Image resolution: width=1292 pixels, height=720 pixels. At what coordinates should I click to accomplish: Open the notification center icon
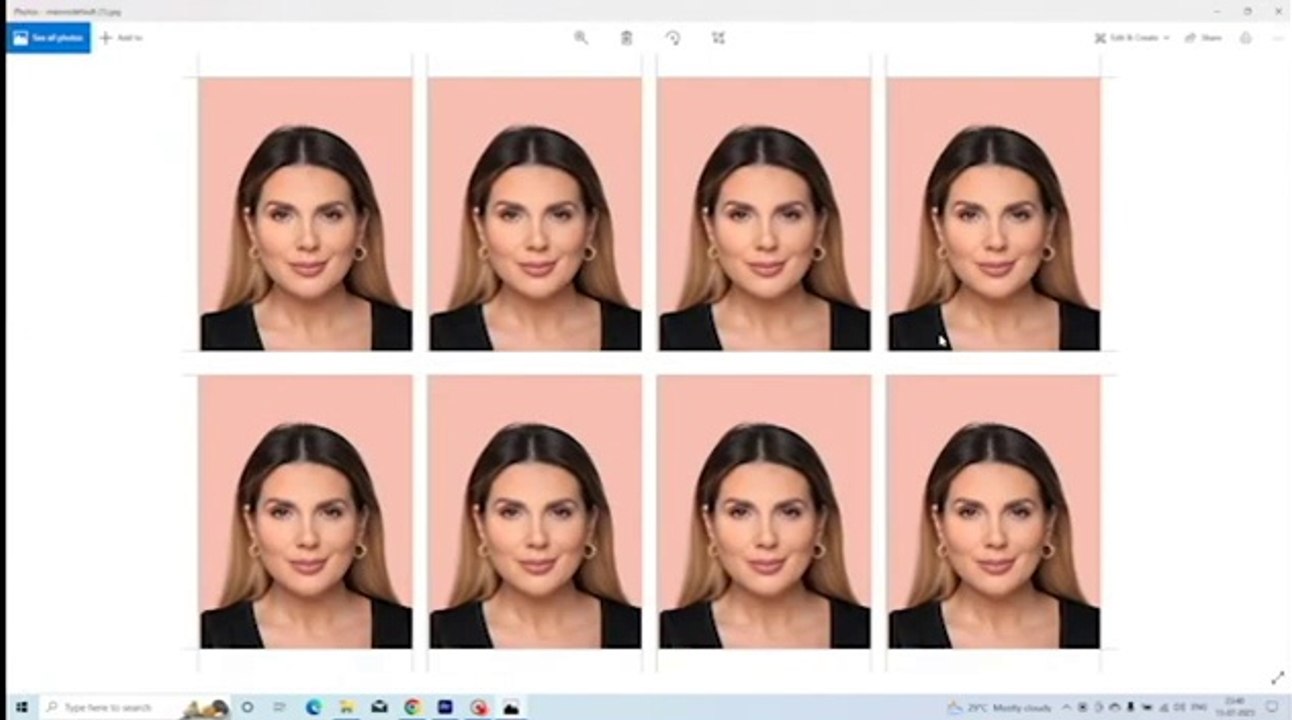pyautogui.click(x=1272, y=707)
